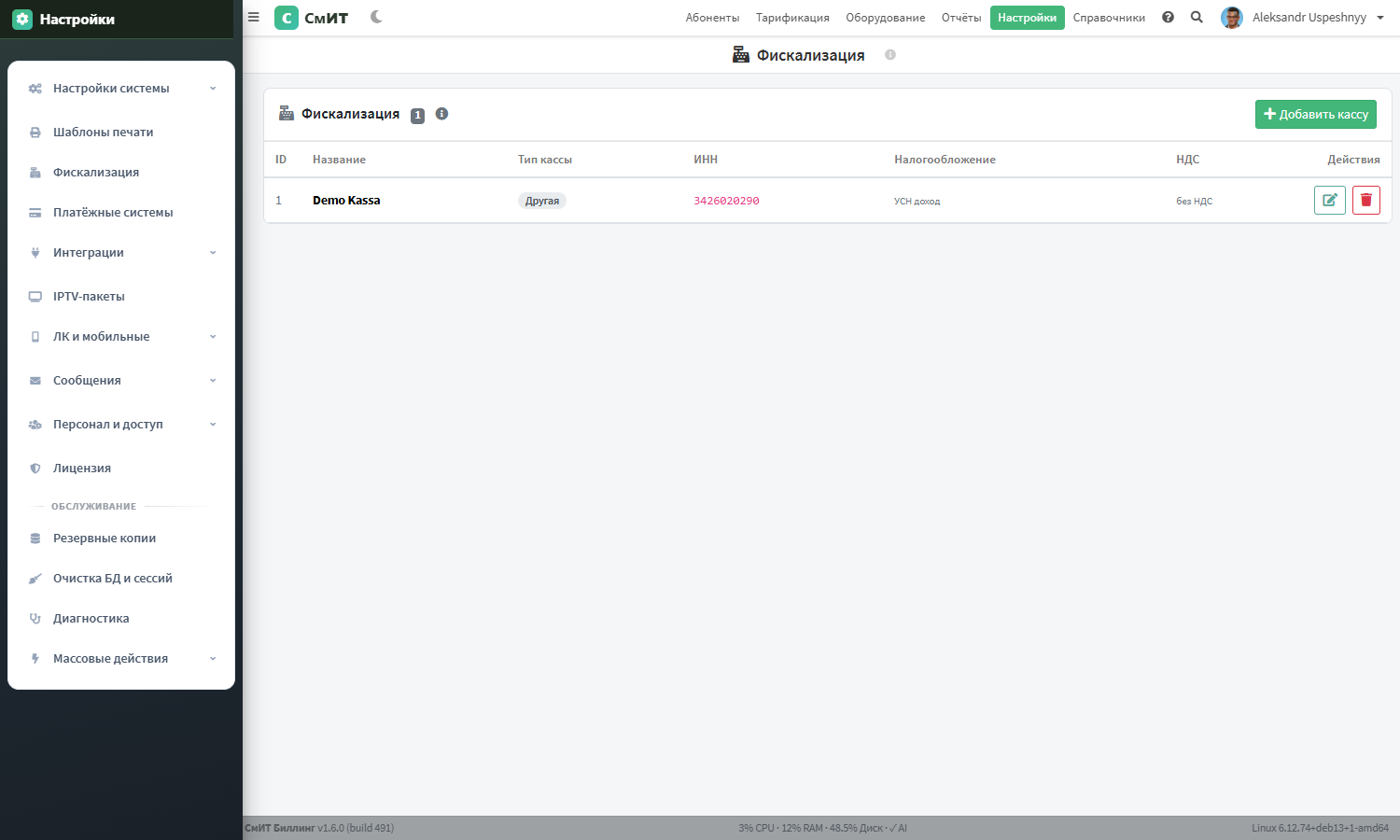Click the INN value 3426020290
1400x840 pixels.
(726, 201)
